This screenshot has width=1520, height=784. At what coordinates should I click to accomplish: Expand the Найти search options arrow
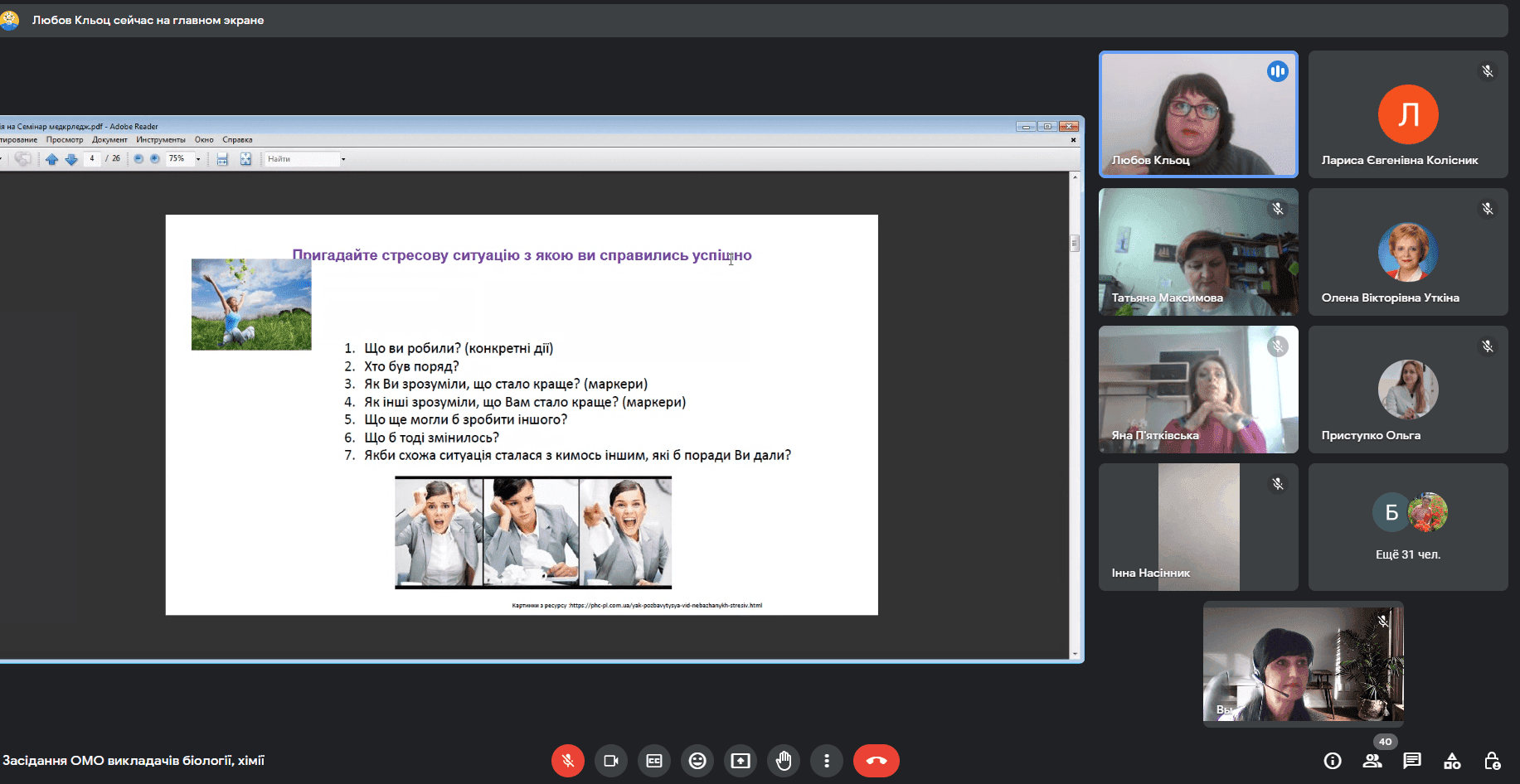[343, 159]
